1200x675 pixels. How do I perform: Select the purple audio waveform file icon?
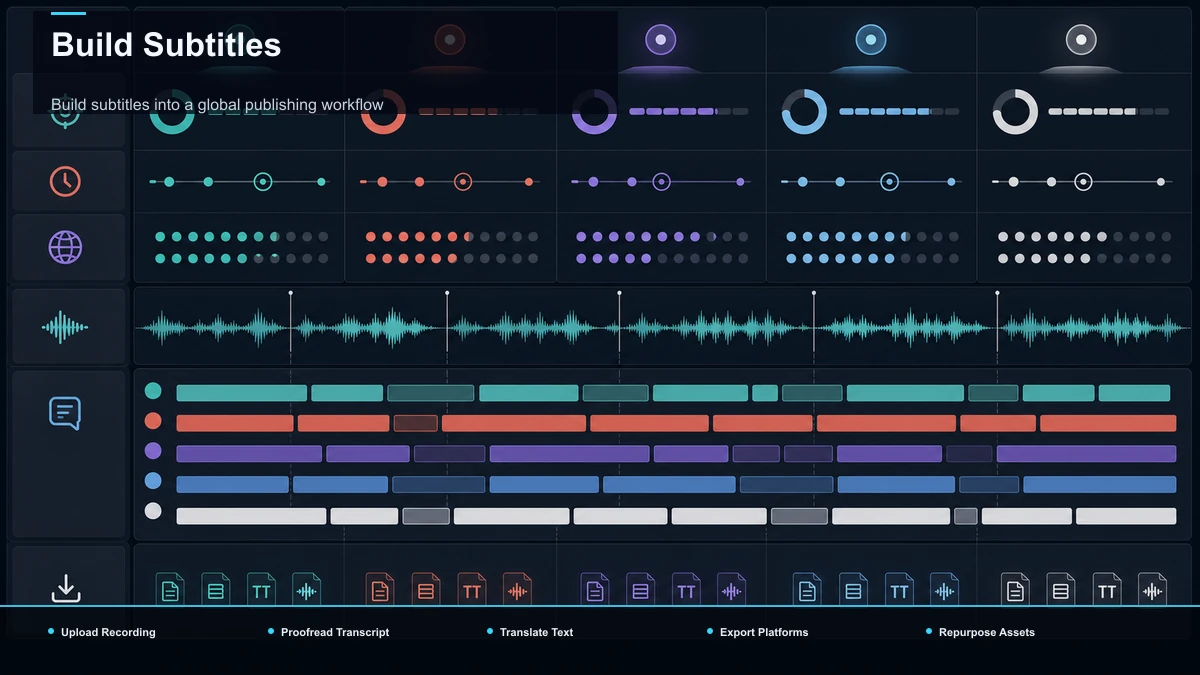(732, 590)
